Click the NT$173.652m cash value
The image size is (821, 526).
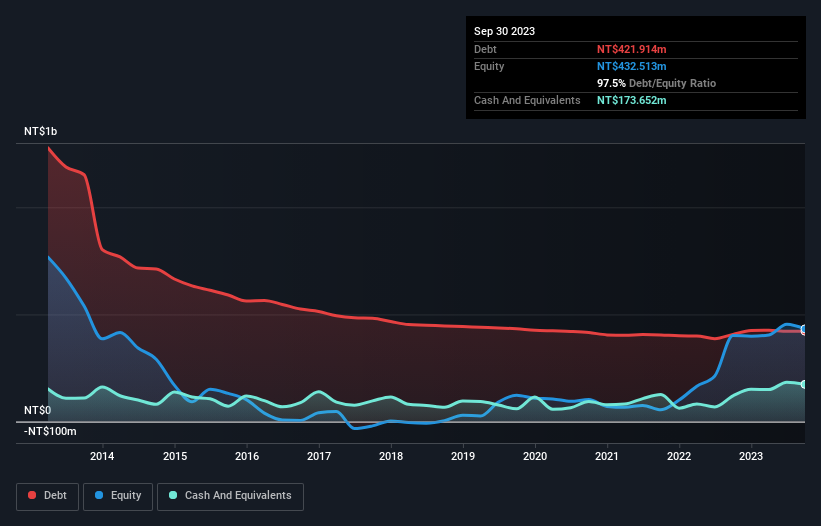631,100
